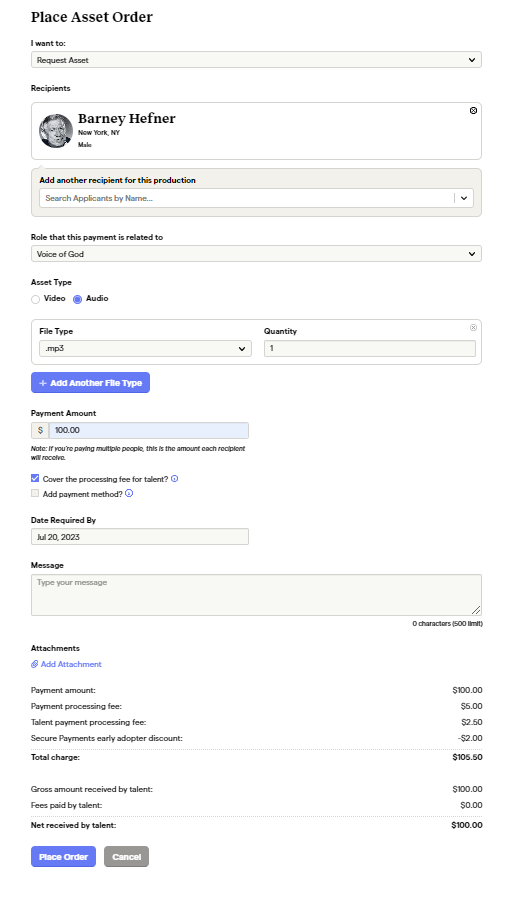Check the Add payment method box
The image size is (526, 906).
[35, 493]
